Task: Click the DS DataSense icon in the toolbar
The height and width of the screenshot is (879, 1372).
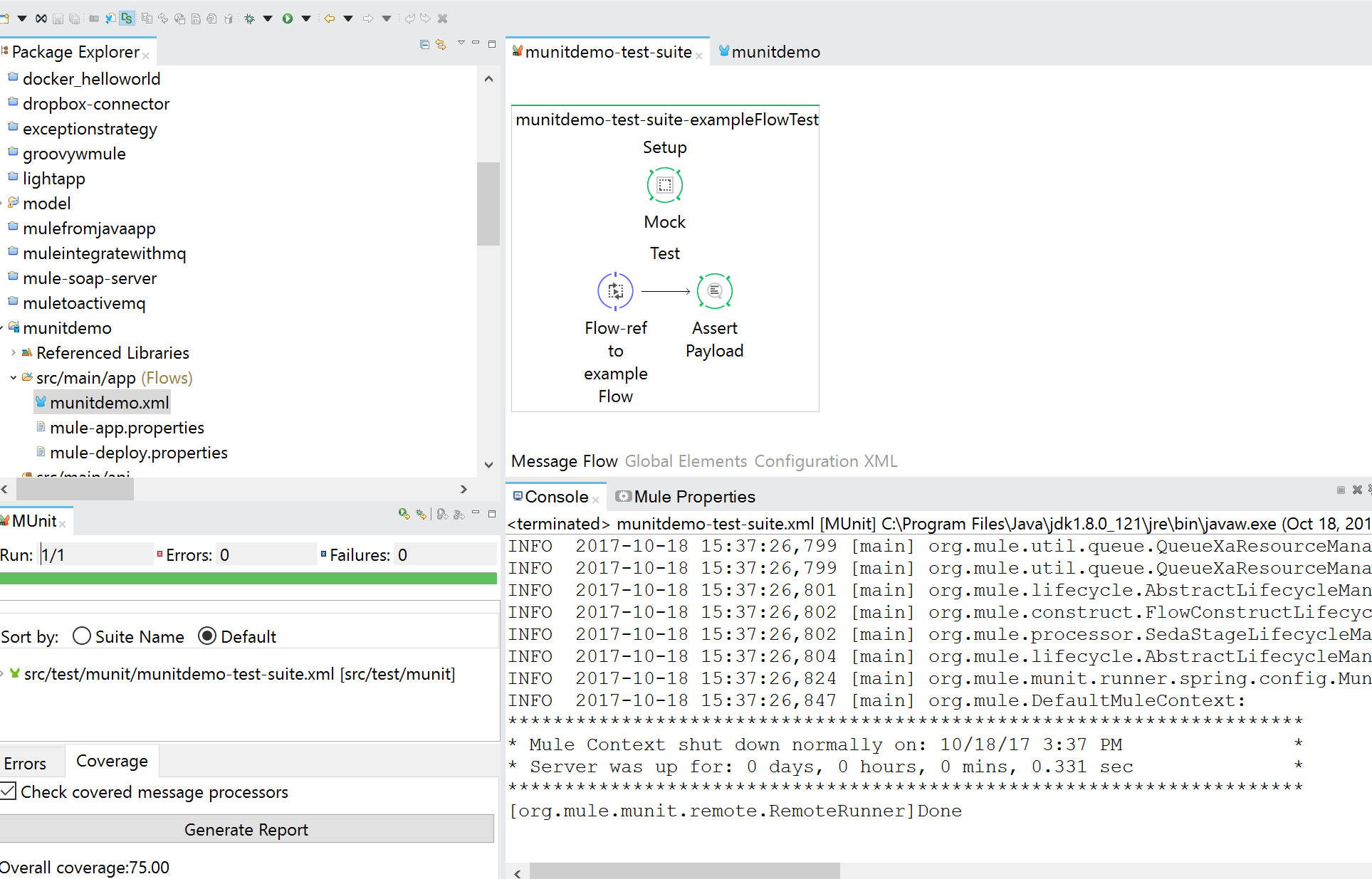Action: [x=127, y=19]
